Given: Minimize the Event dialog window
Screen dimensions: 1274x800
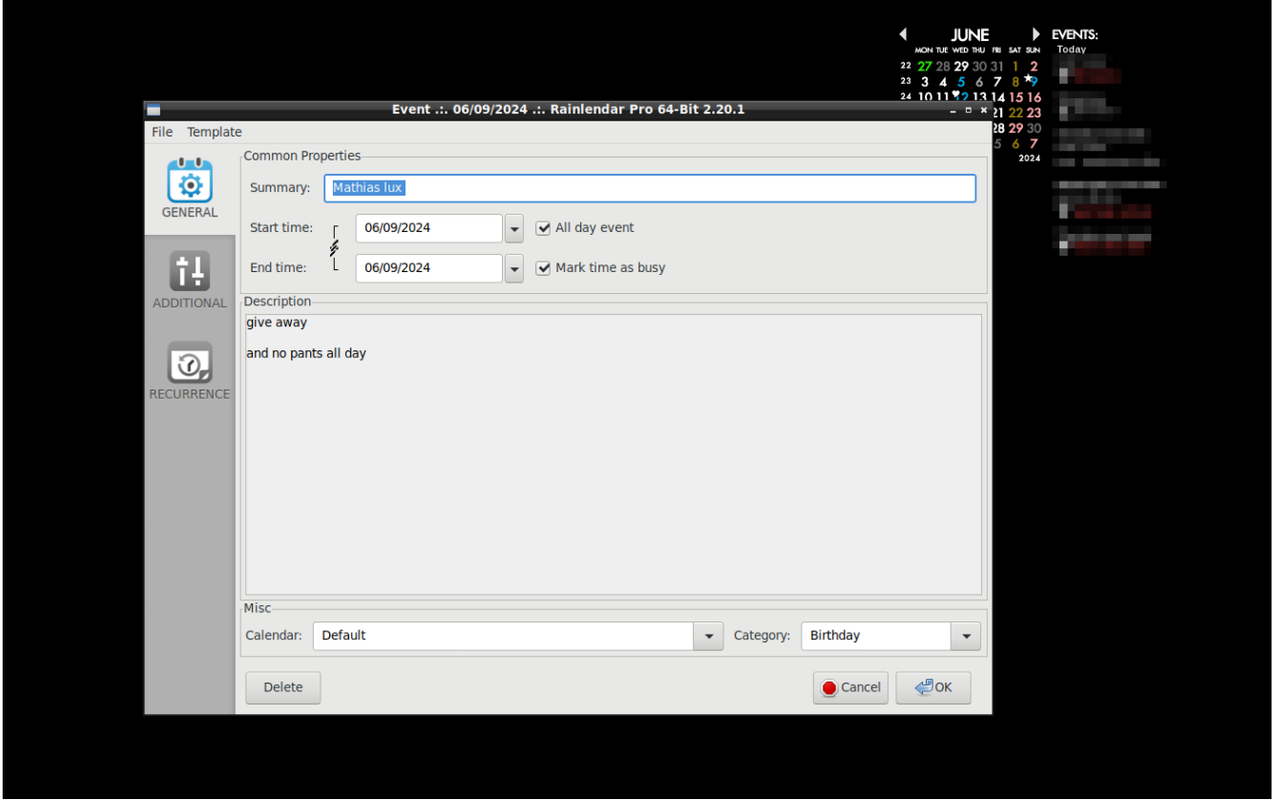Looking at the screenshot, I should 953,110.
